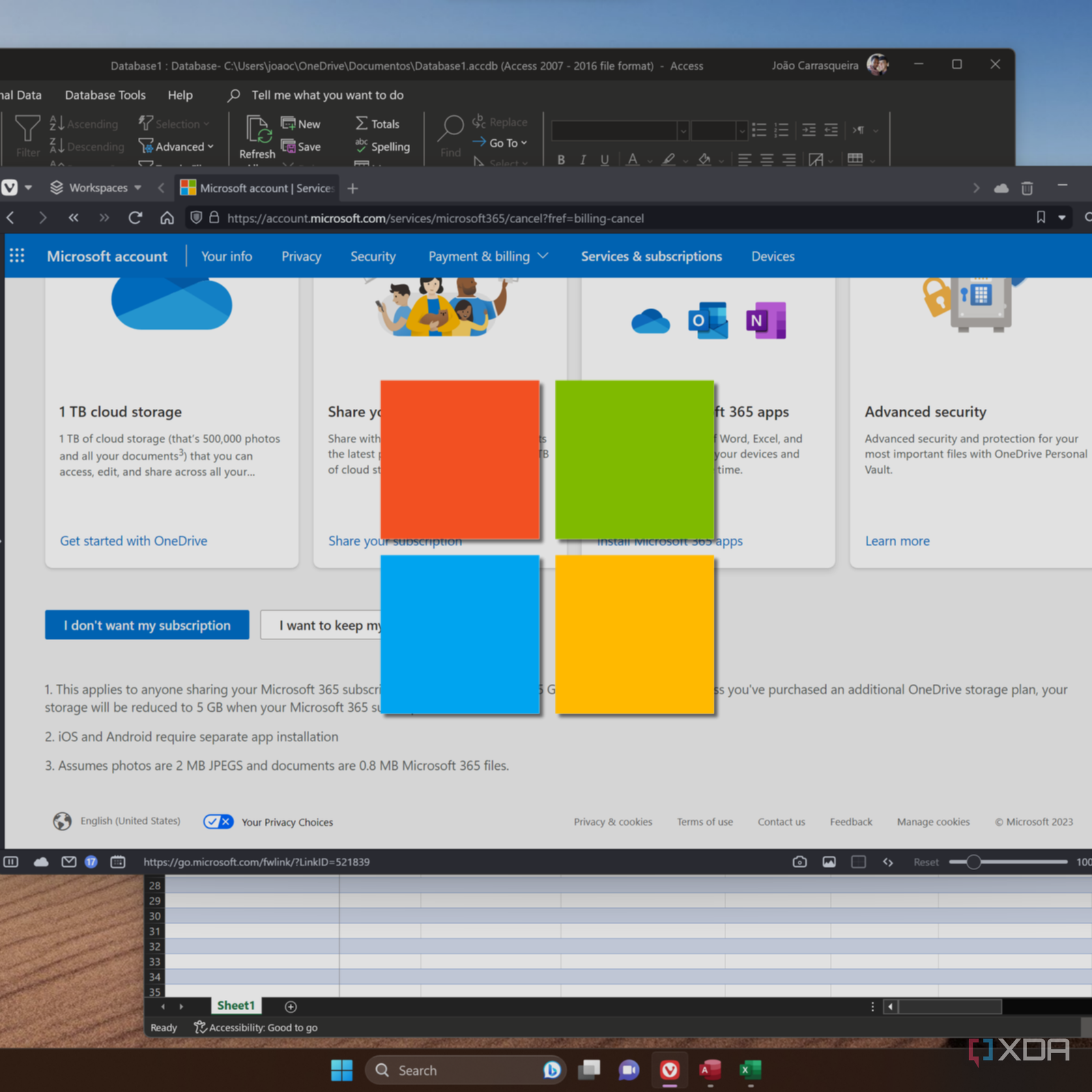Screen dimensions: 1092x1092
Task: Click the Totals sigma icon
Action: tap(362, 124)
